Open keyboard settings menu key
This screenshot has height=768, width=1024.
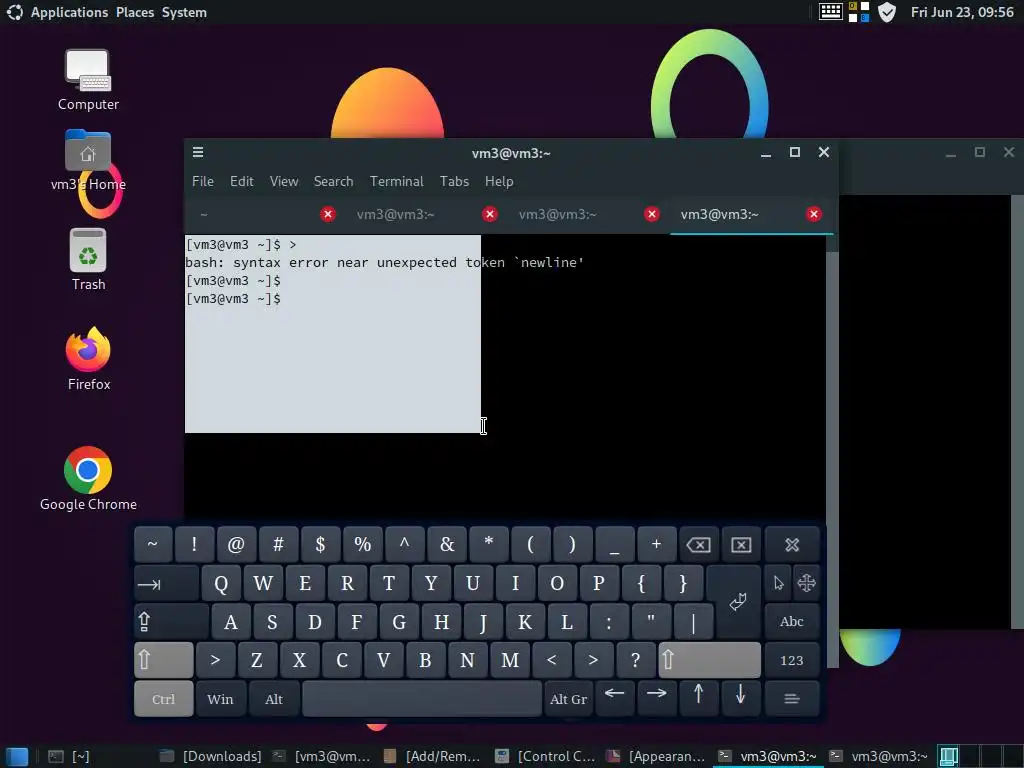pyautogui.click(x=792, y=699)
